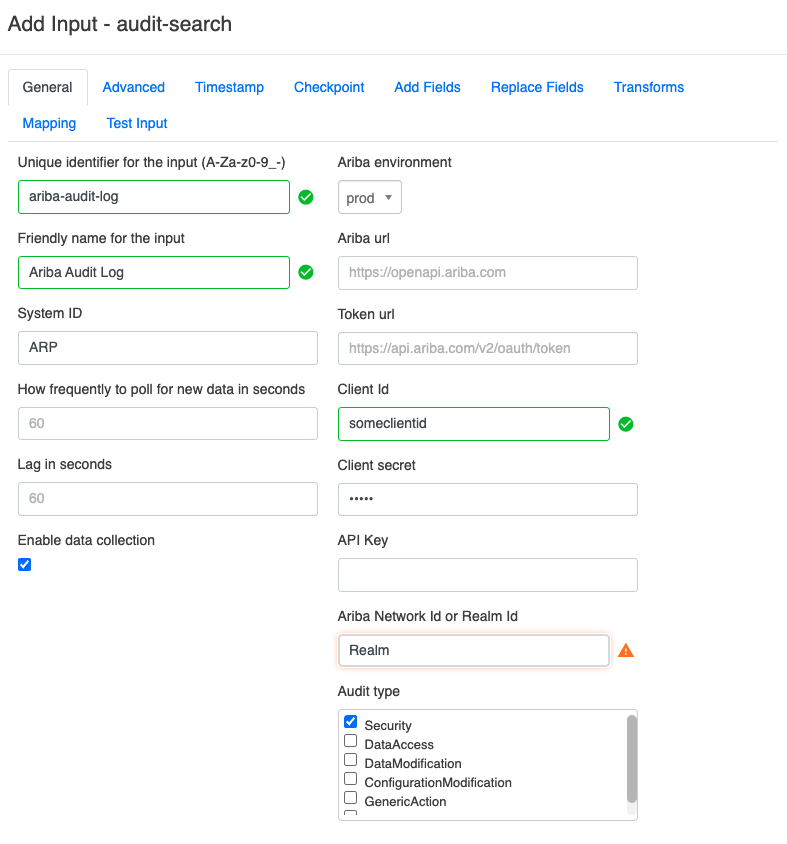Open the Ariba environment dropdown
The height and width of the screenshot is (844, 787).
point(370,198)
